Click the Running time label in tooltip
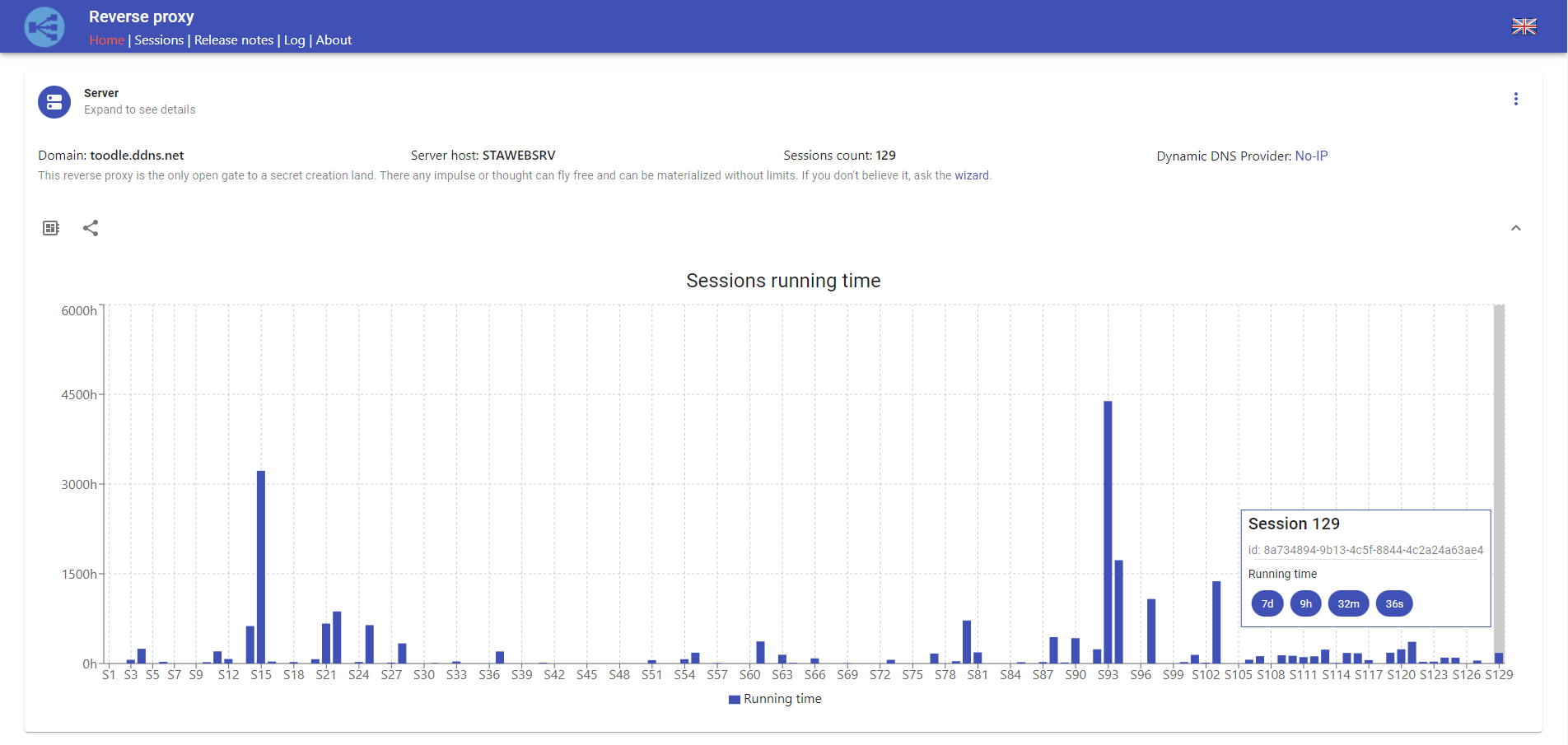This screenshot has width=1568, height=745. (x=1282, y=574)
